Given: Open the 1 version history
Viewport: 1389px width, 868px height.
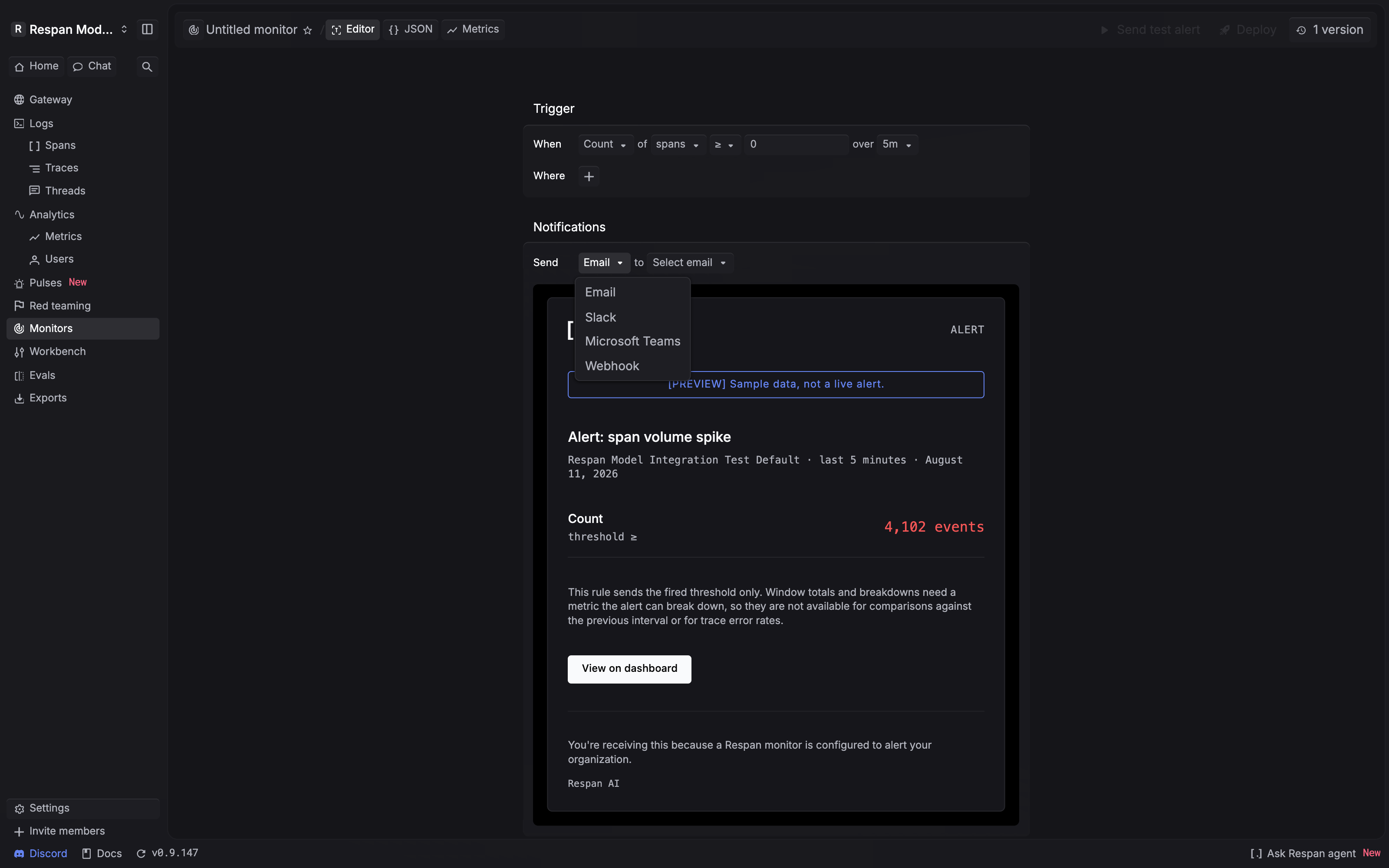Looking at the screenshot, I should pyautogui.click(x=1330, y=30).
